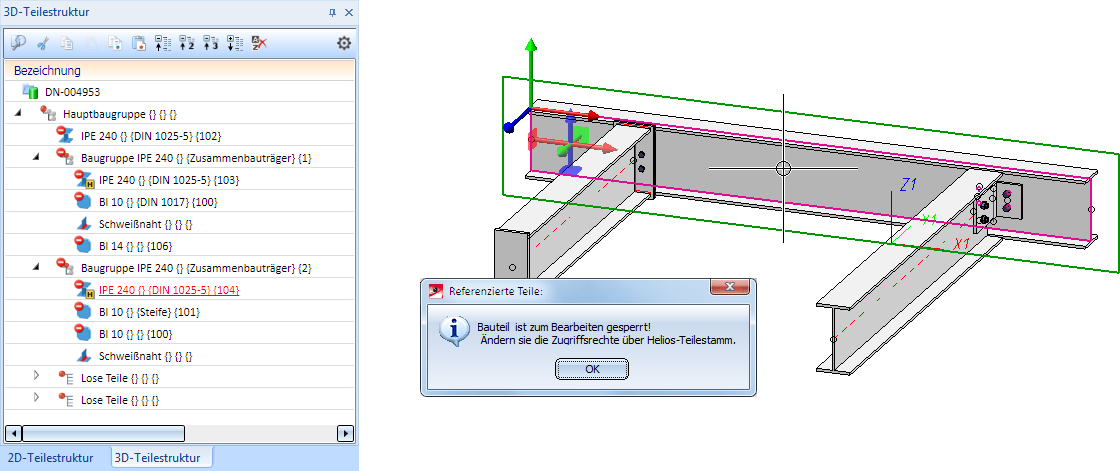
Task: Click the part icon of Bl 10 {} {} {100}
Action: coord(84,333)
